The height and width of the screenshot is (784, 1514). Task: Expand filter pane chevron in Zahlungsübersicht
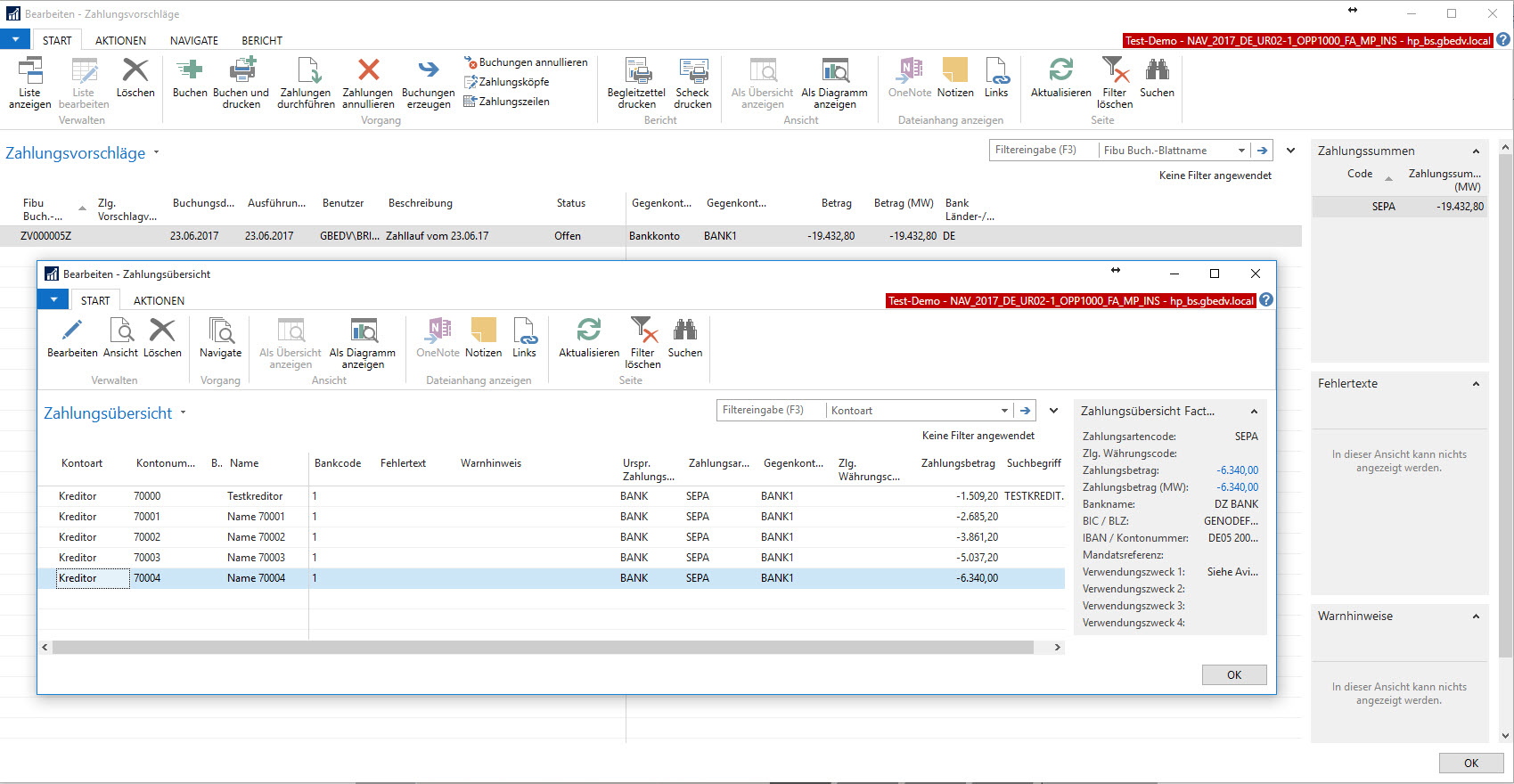(x=1053, y=411)
